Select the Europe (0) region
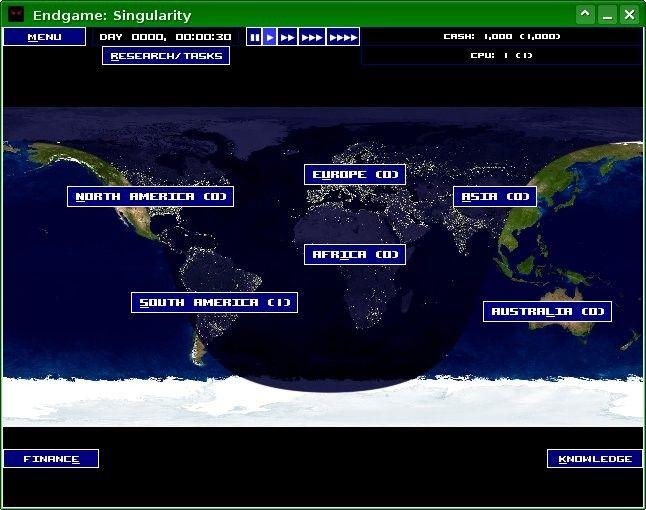 pos(355,175)
